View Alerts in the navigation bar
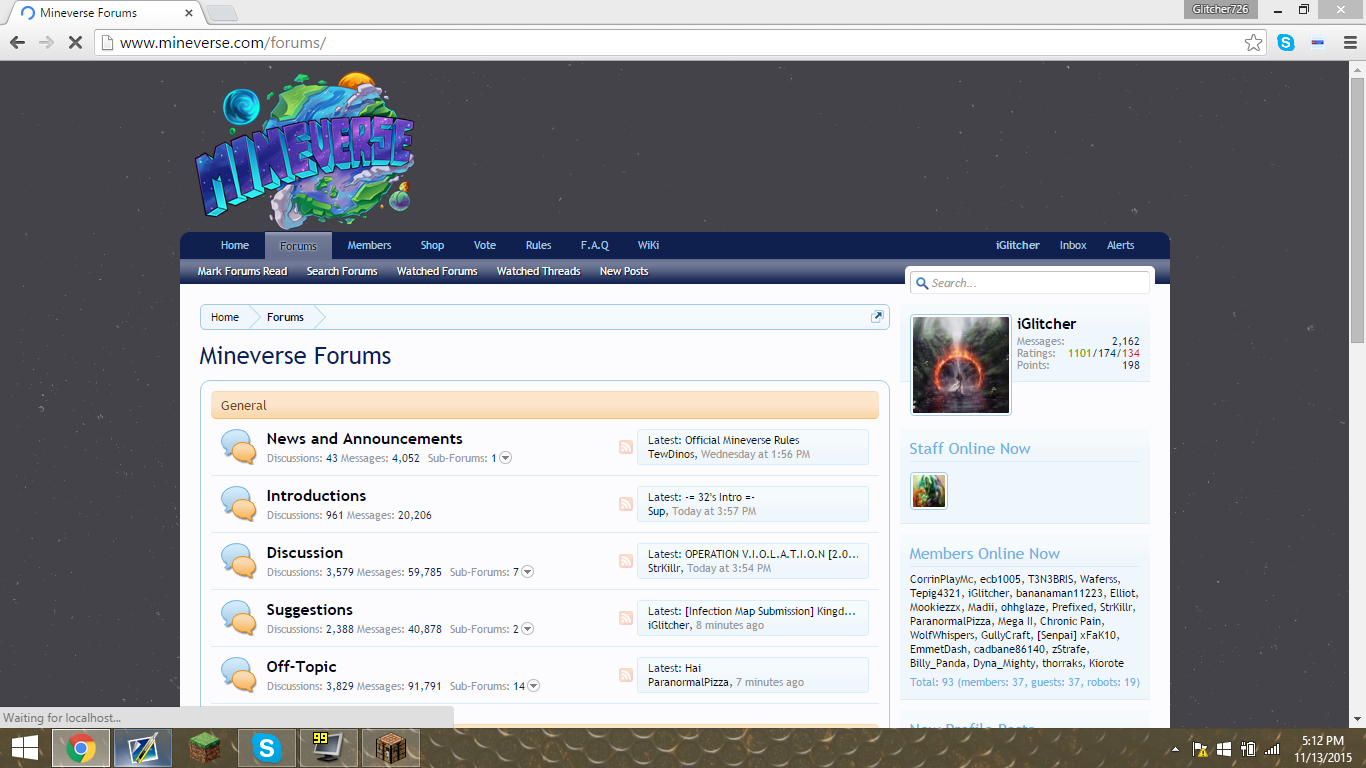 coord(1120,245)
